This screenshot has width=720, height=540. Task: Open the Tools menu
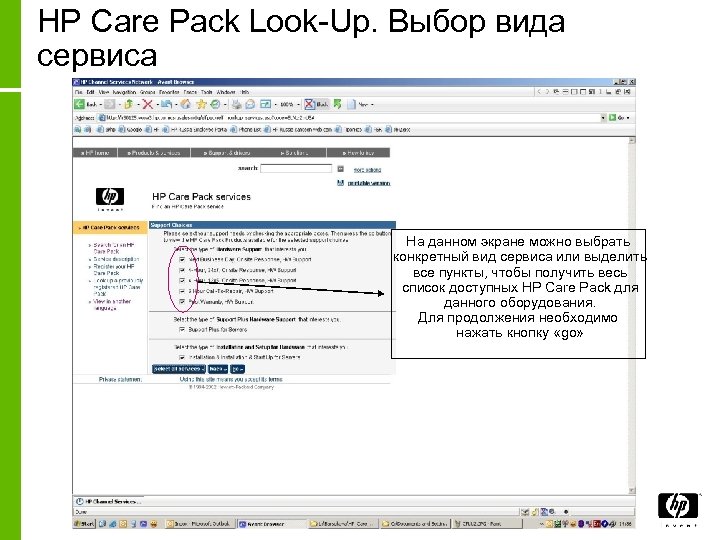pos(207,92)
